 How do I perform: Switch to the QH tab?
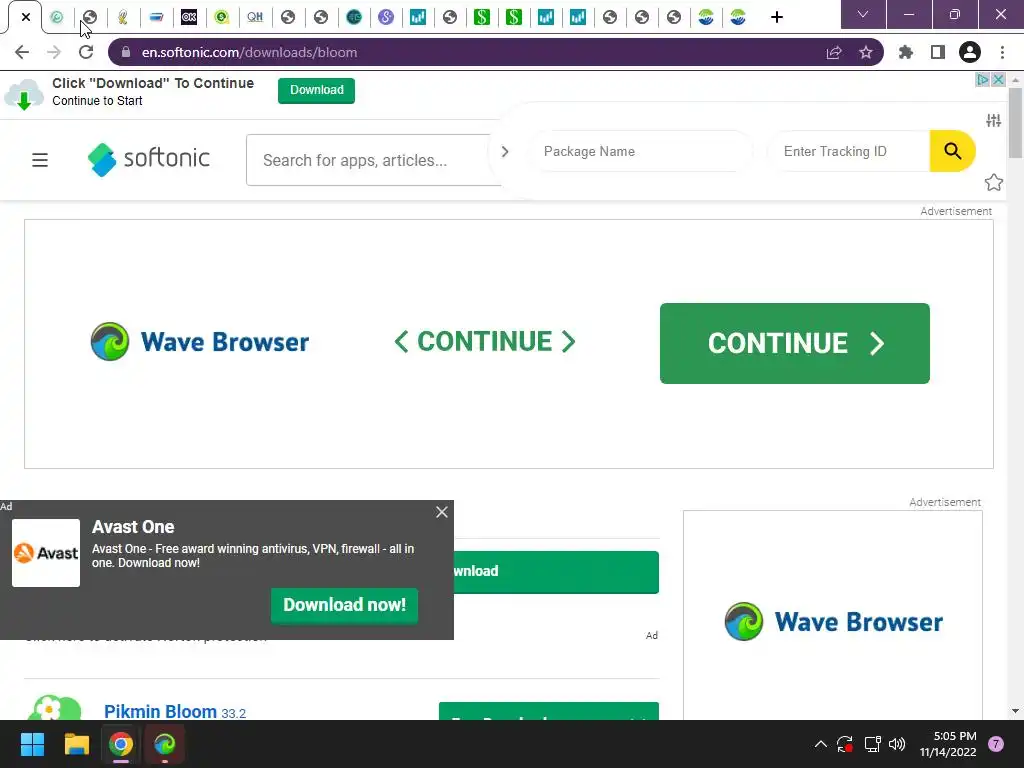(x=255, y=17)
